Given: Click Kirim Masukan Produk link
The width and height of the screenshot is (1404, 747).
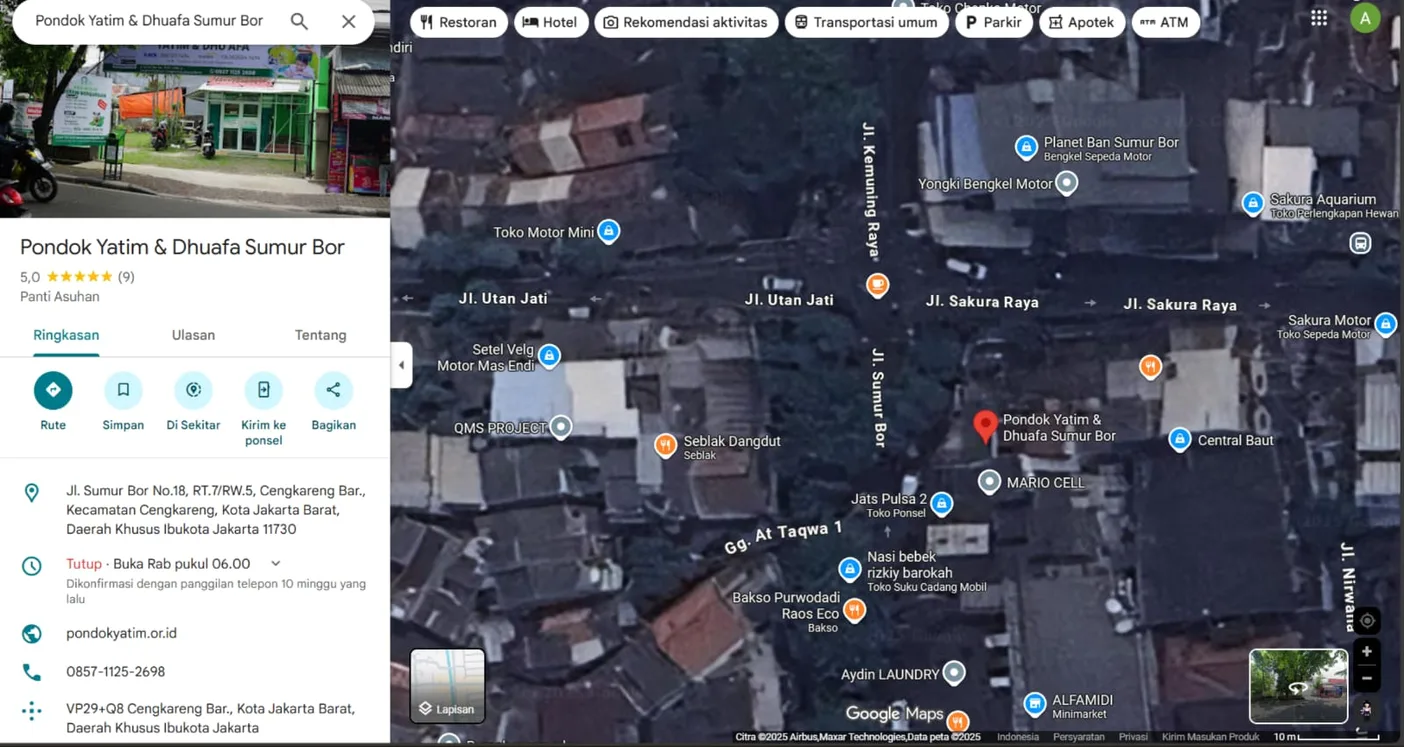Looking at the screenshot, I should (1210, 737).
